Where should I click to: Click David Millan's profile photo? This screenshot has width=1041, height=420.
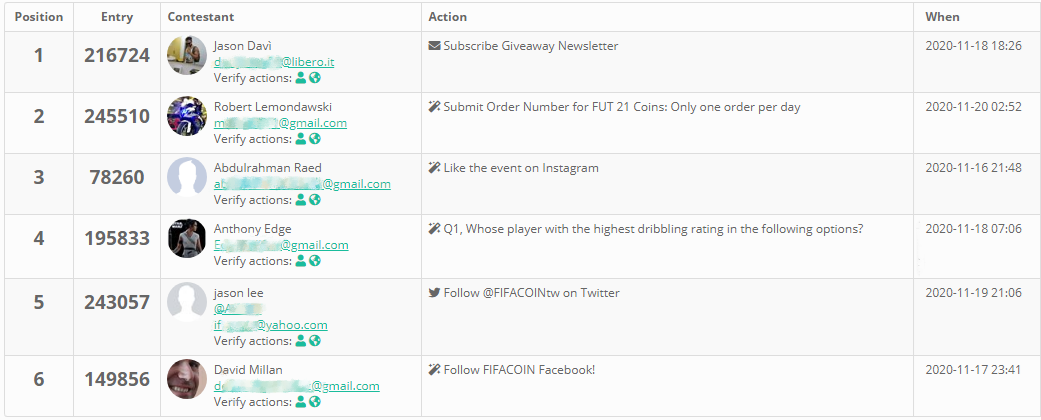tap(186, 379)
